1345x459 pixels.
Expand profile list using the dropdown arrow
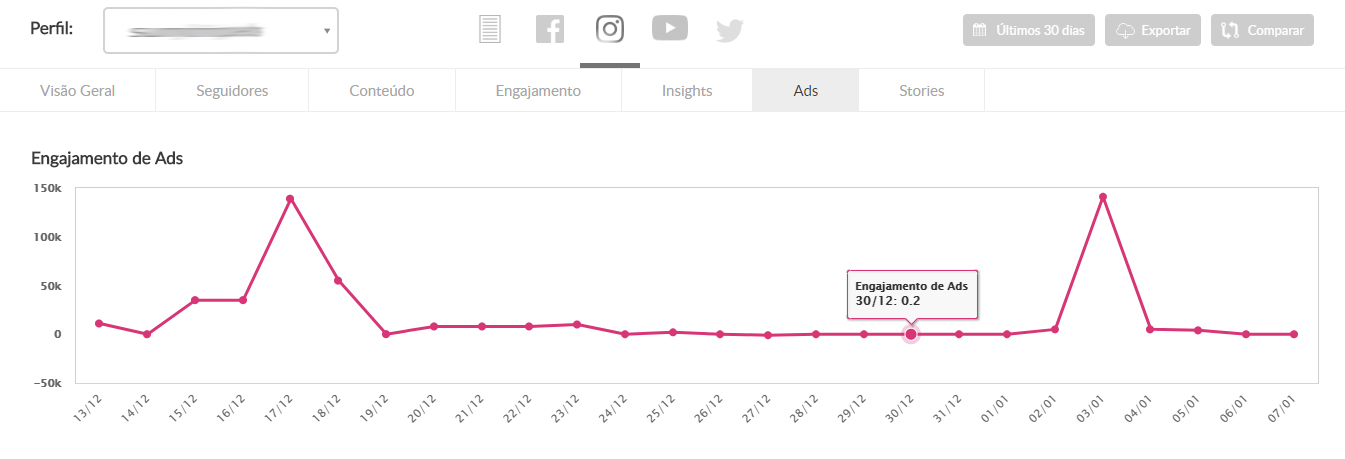pos(327,31)
